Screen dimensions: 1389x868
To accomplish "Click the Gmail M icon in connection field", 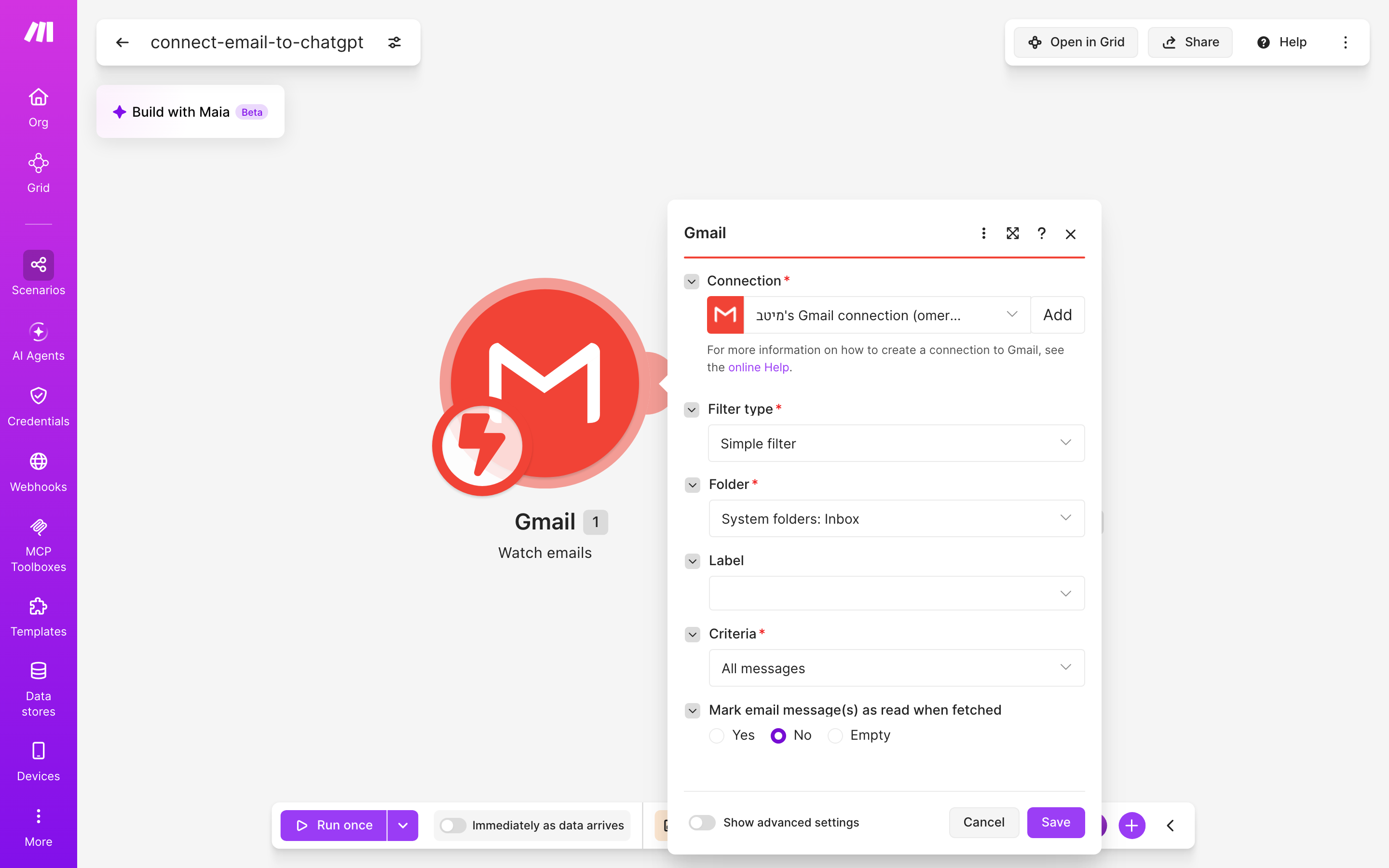I will [x=725, y=314].
